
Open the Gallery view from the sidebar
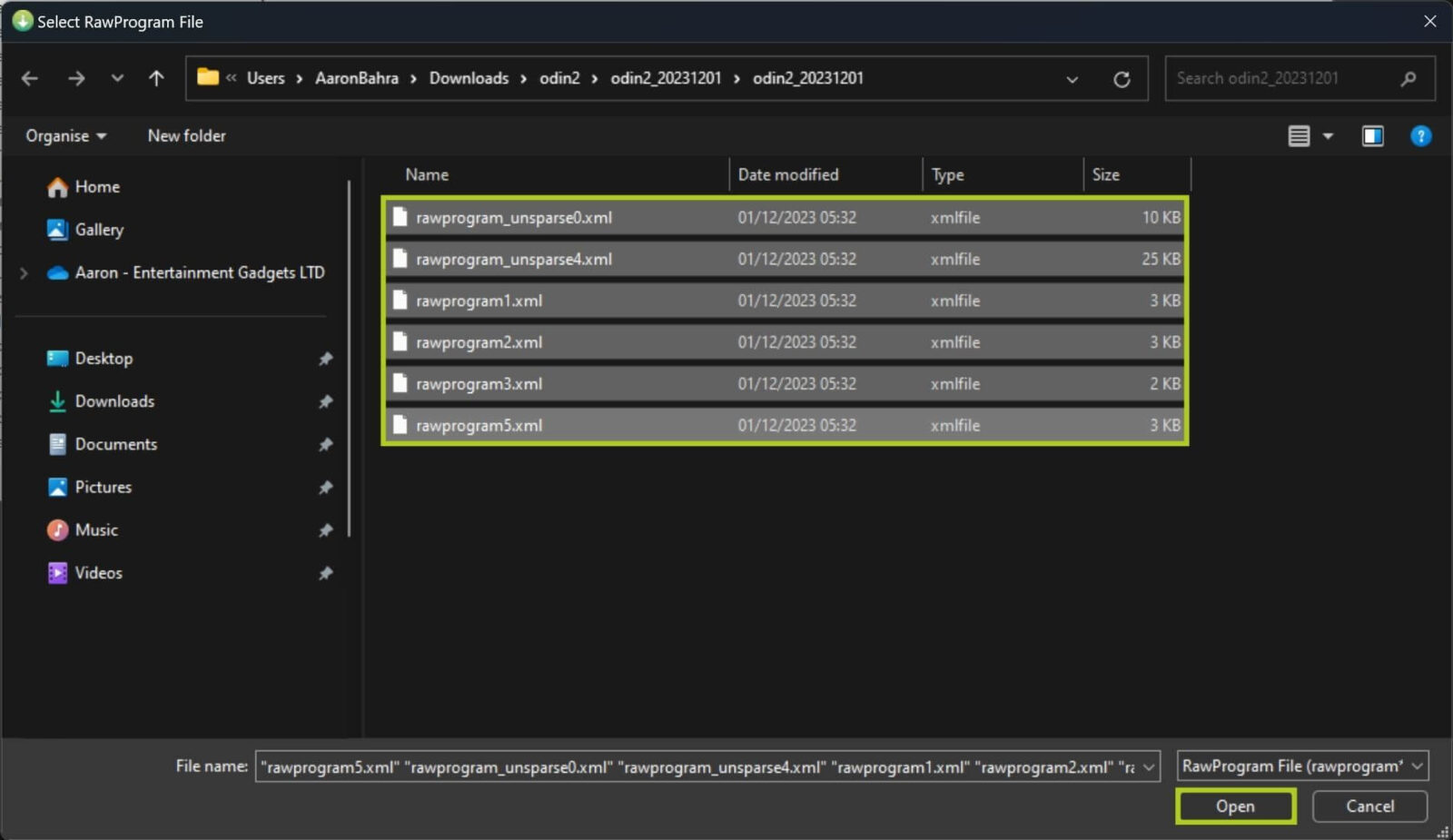click(x=100, y=230)
